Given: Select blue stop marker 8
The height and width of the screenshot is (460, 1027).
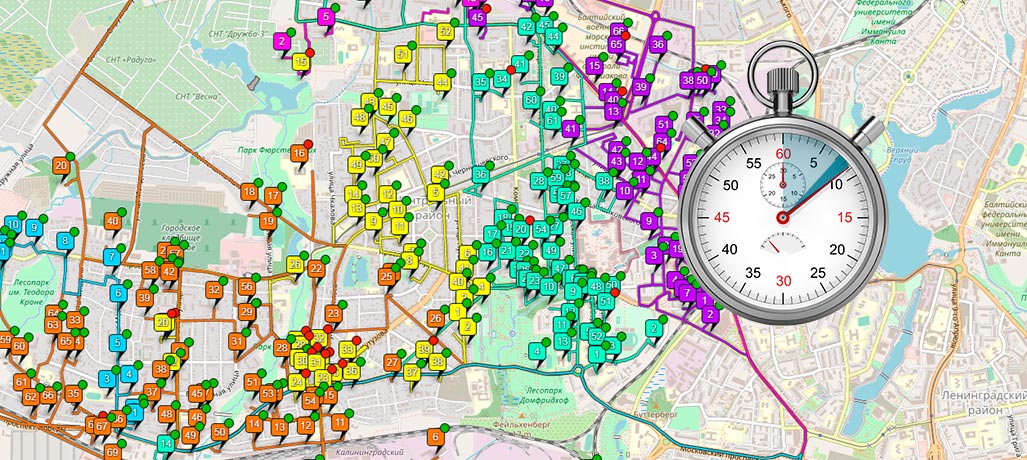Looking at the screenshot, I should pyautogui.click(x=65, y=241).
